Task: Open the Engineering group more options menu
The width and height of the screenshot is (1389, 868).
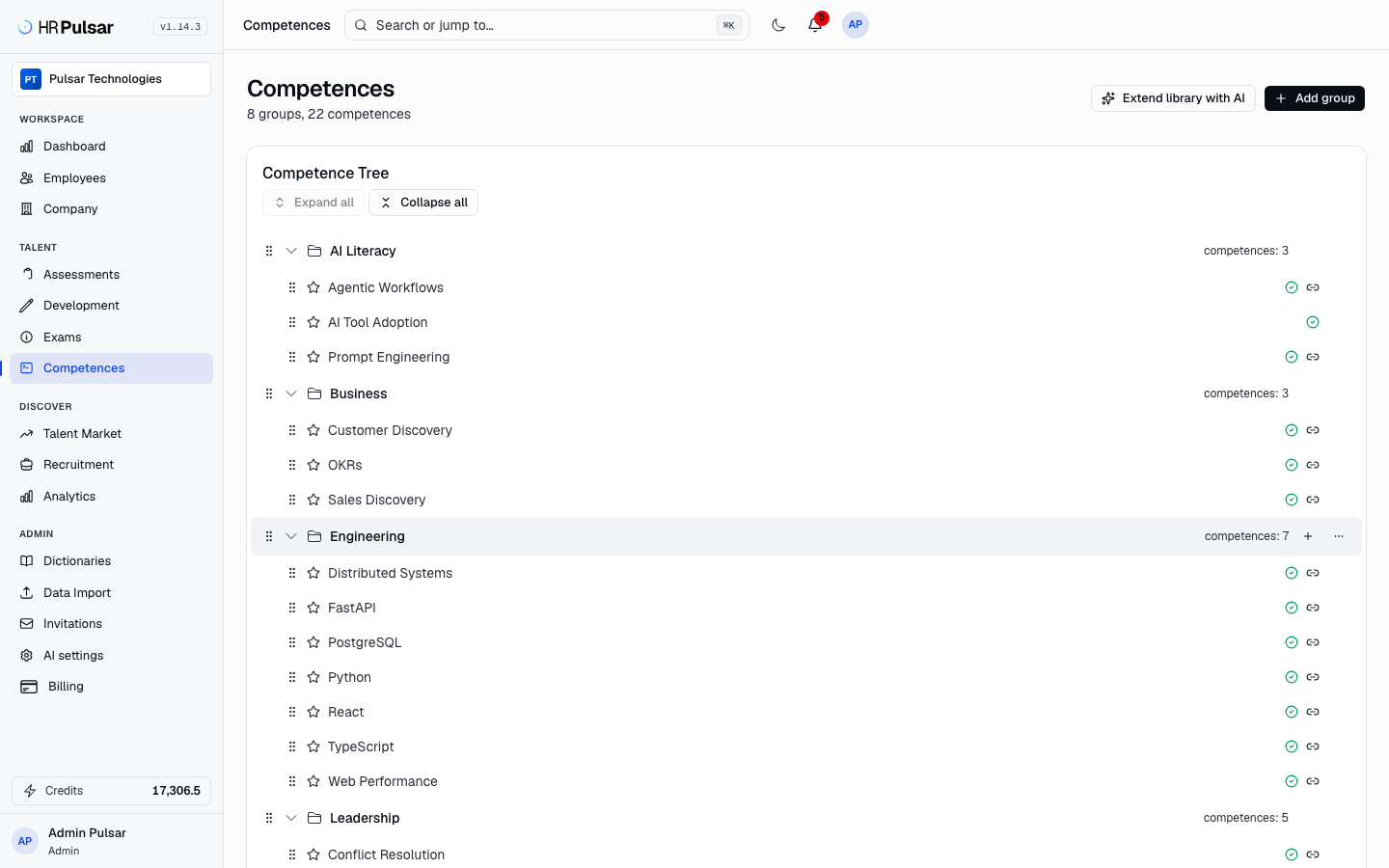Action: pyautogui.click(x=1339, y=536)
